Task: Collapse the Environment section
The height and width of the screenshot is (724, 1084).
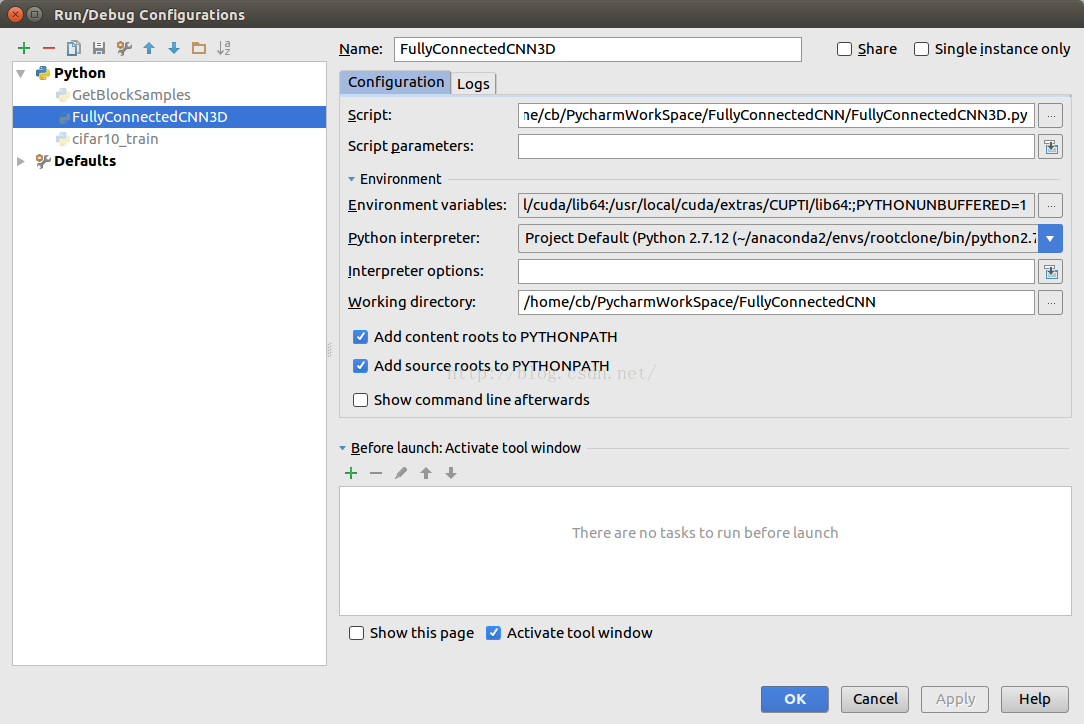Action: click(x=351, y=179)
